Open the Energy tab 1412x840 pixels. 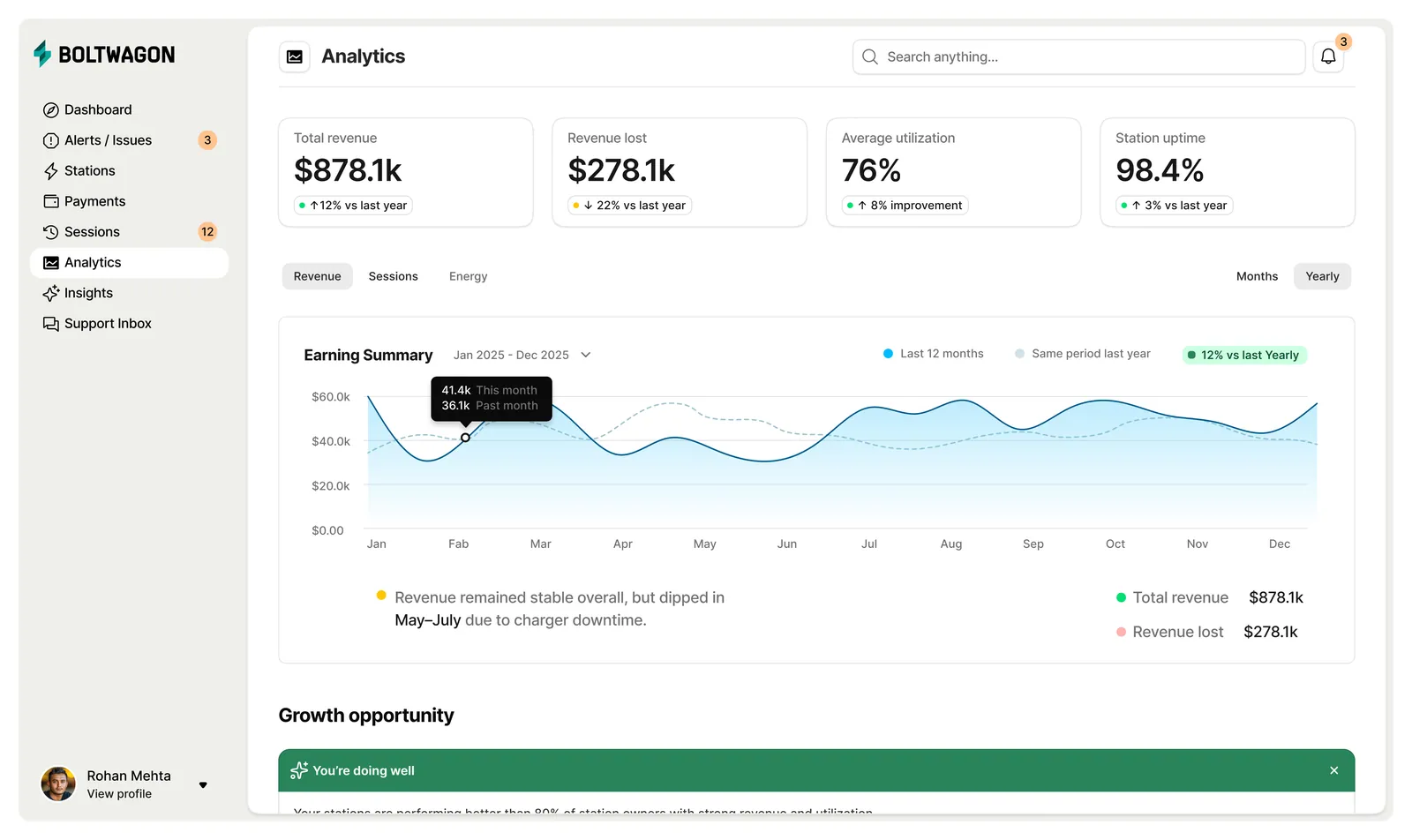click(x=468, y=276)
